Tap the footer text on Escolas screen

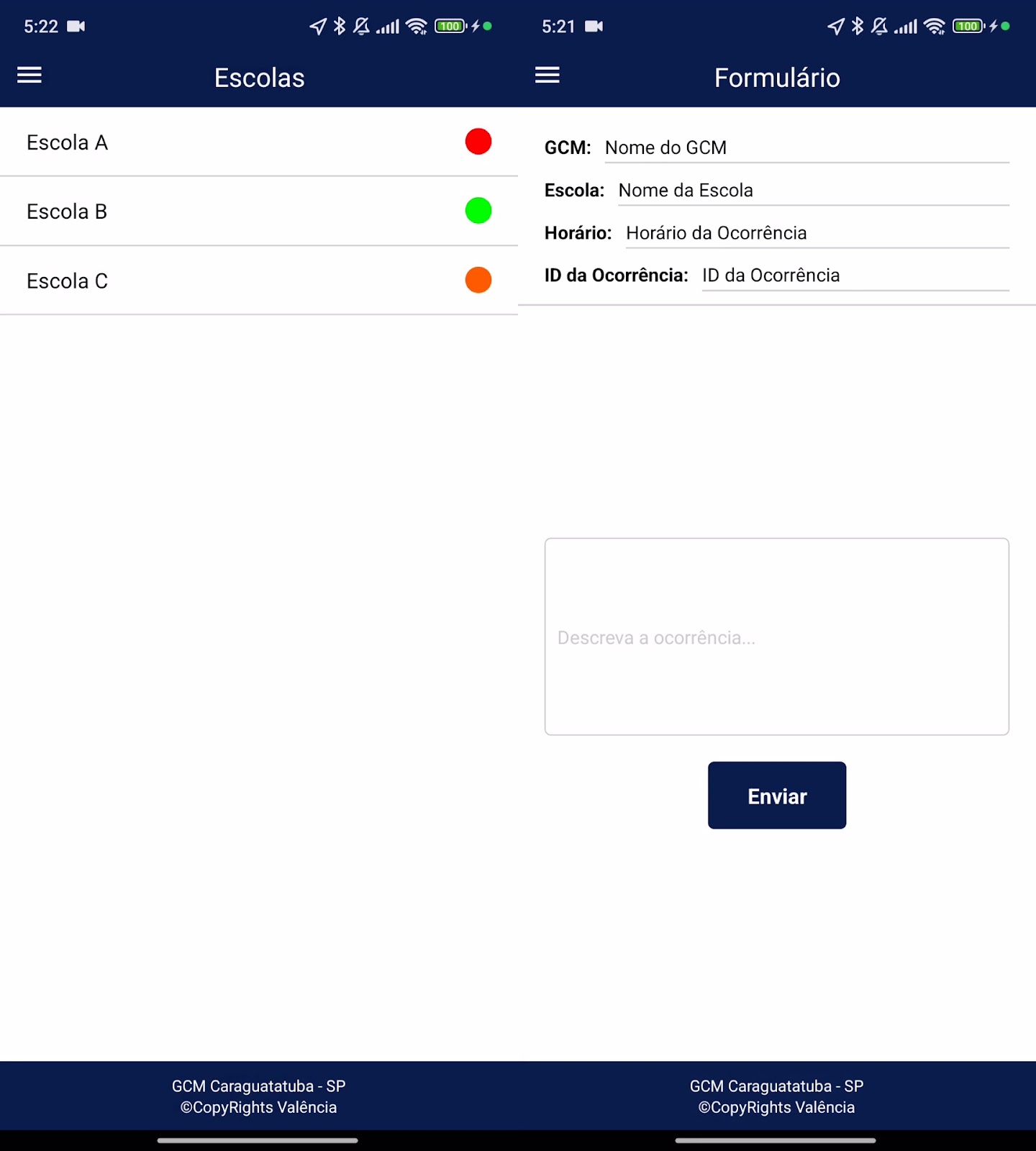[x=259, y=1096]
